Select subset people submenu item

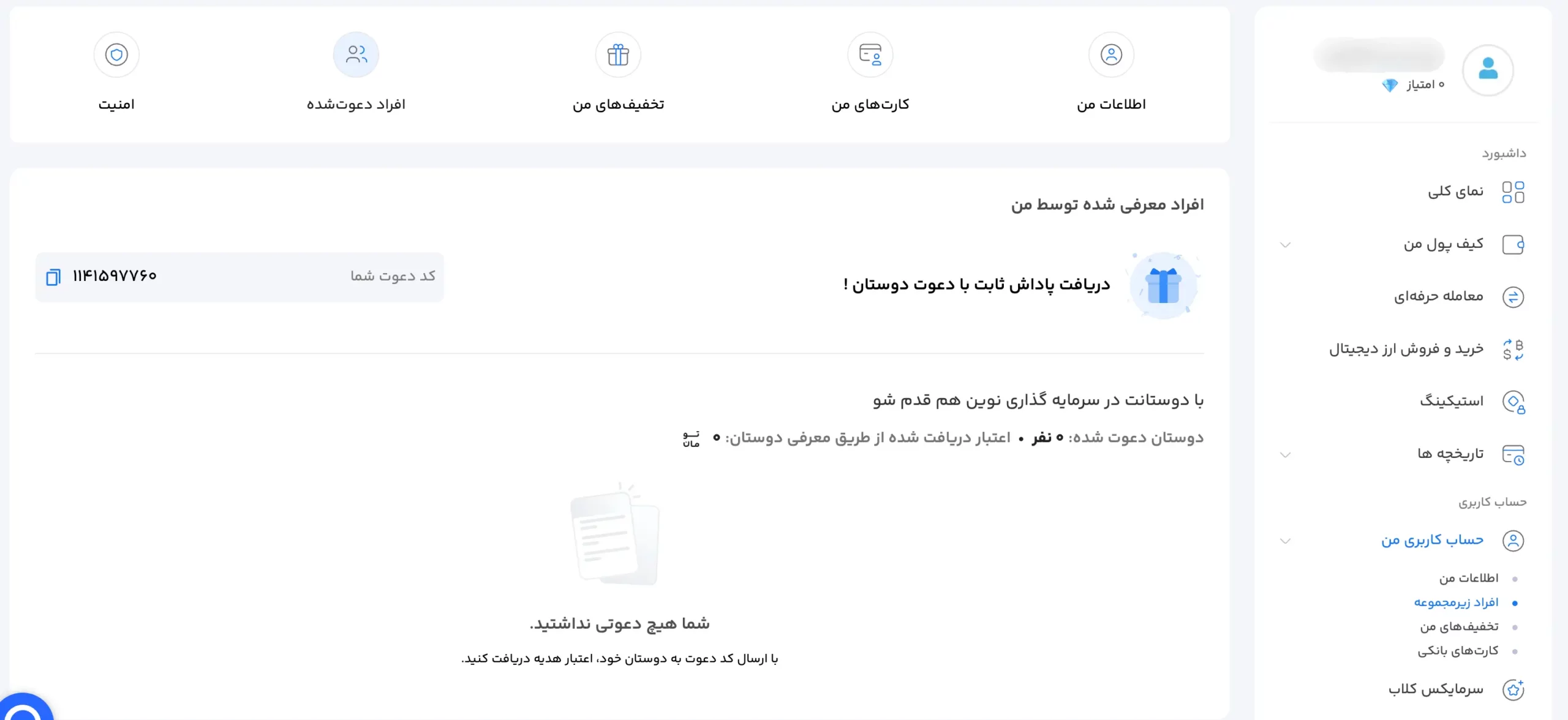point(1456,603)
